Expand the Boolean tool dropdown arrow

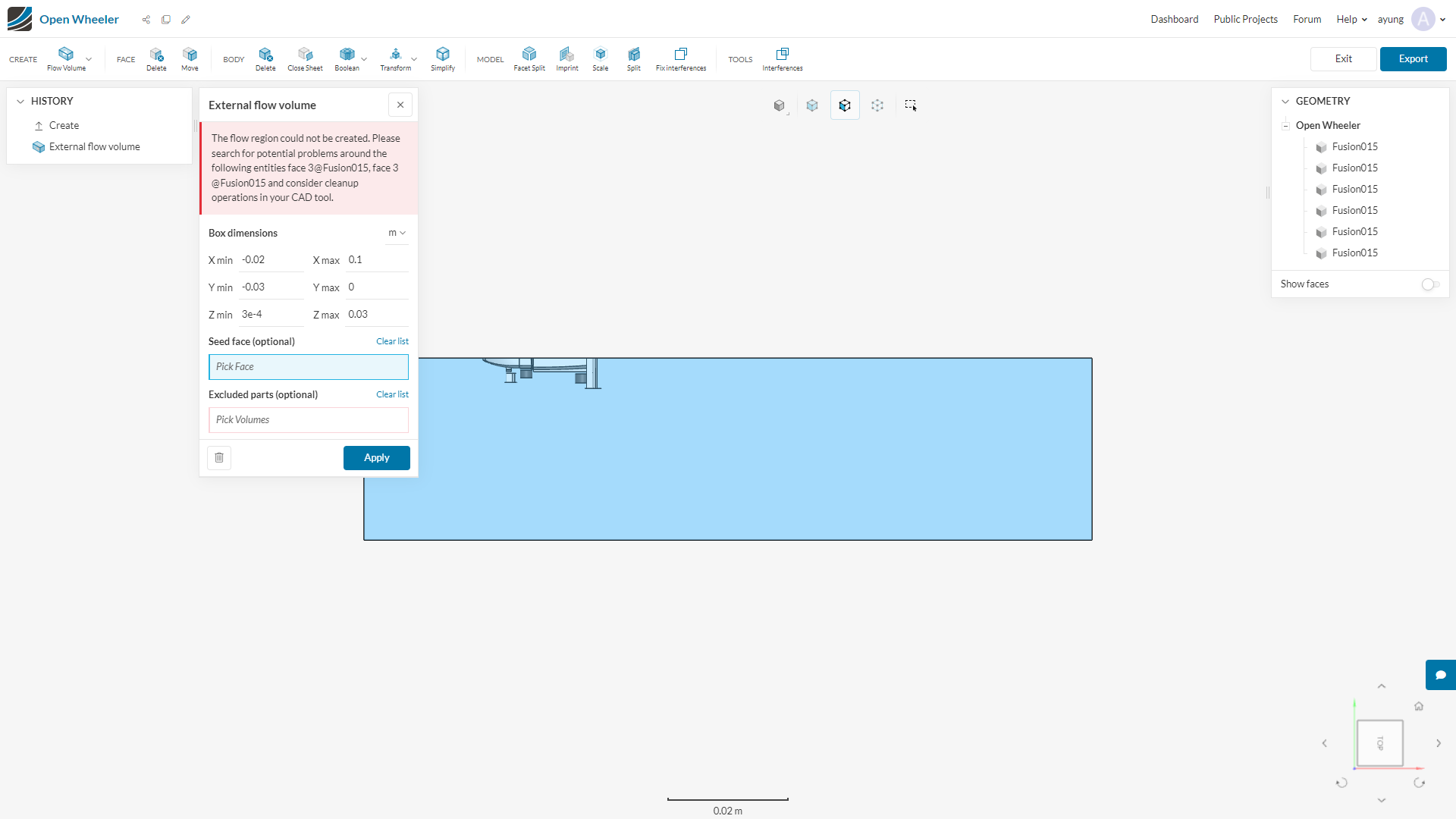[x=364, y=59]
